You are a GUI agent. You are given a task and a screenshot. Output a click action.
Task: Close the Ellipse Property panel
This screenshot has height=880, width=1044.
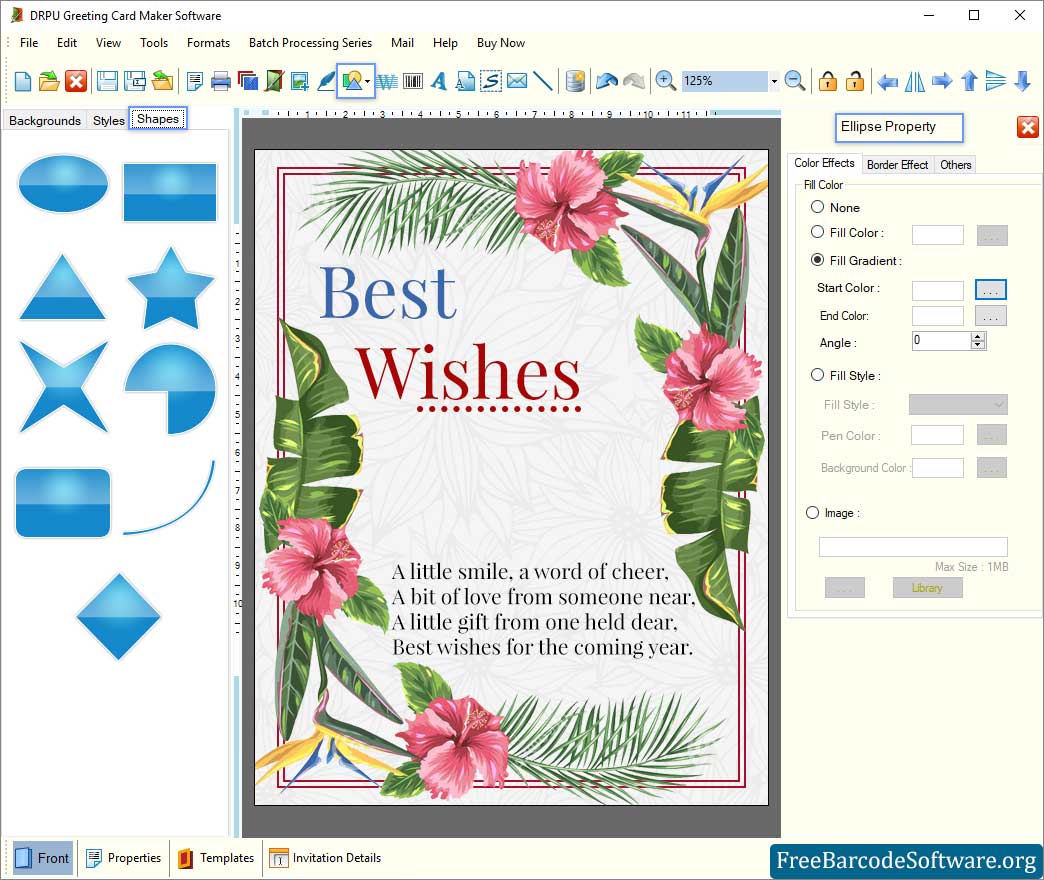(1027, 126)
